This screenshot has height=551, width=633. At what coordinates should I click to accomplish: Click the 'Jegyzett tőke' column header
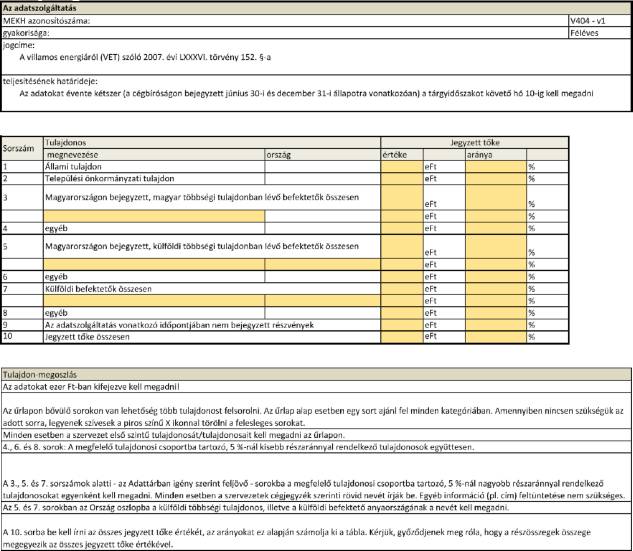475,142
